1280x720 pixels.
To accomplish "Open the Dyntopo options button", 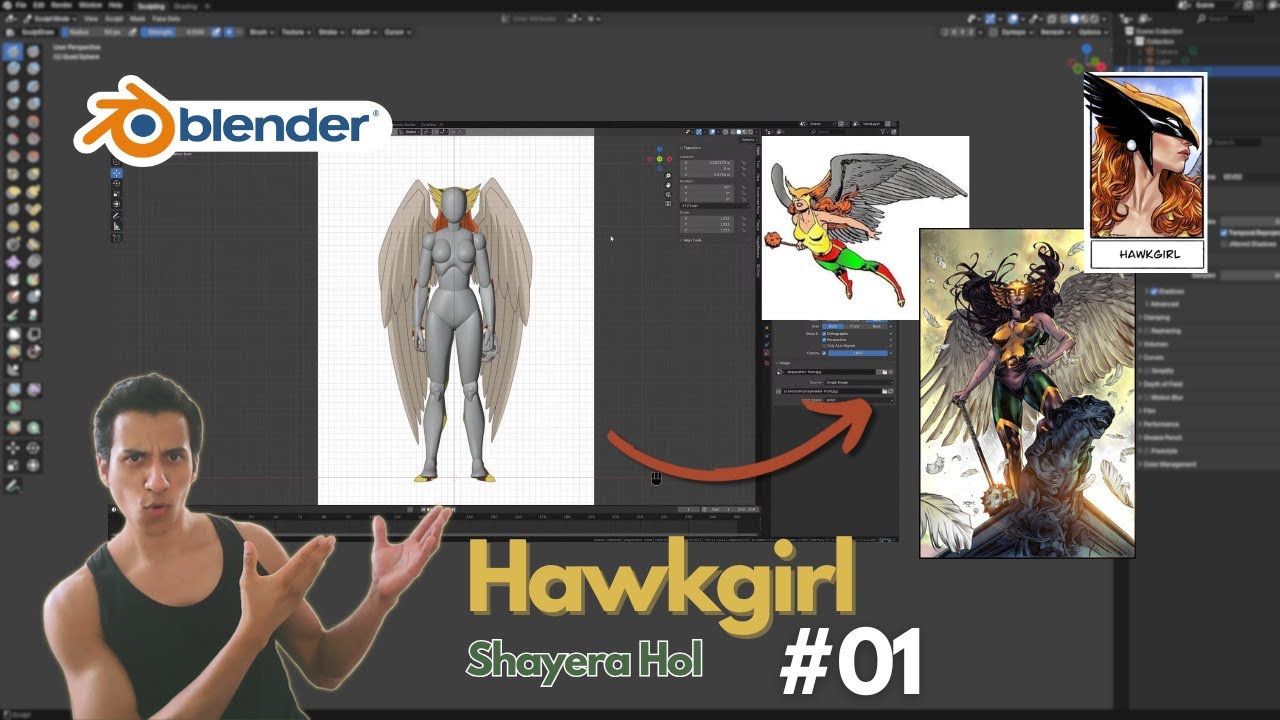I will click(1016, 32).
